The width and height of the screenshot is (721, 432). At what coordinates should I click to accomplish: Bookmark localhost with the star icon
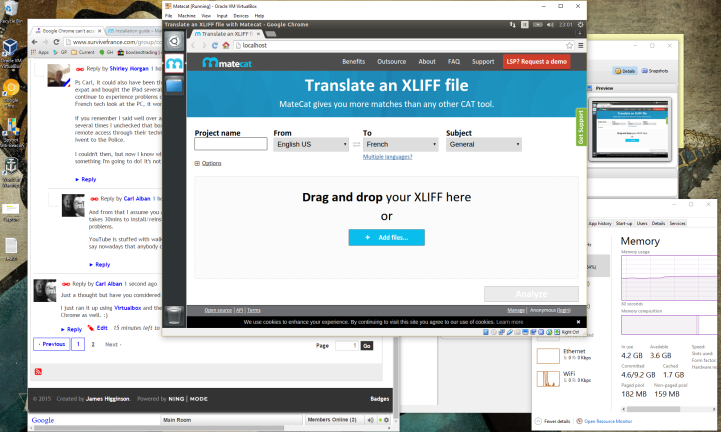click(569, 45)
